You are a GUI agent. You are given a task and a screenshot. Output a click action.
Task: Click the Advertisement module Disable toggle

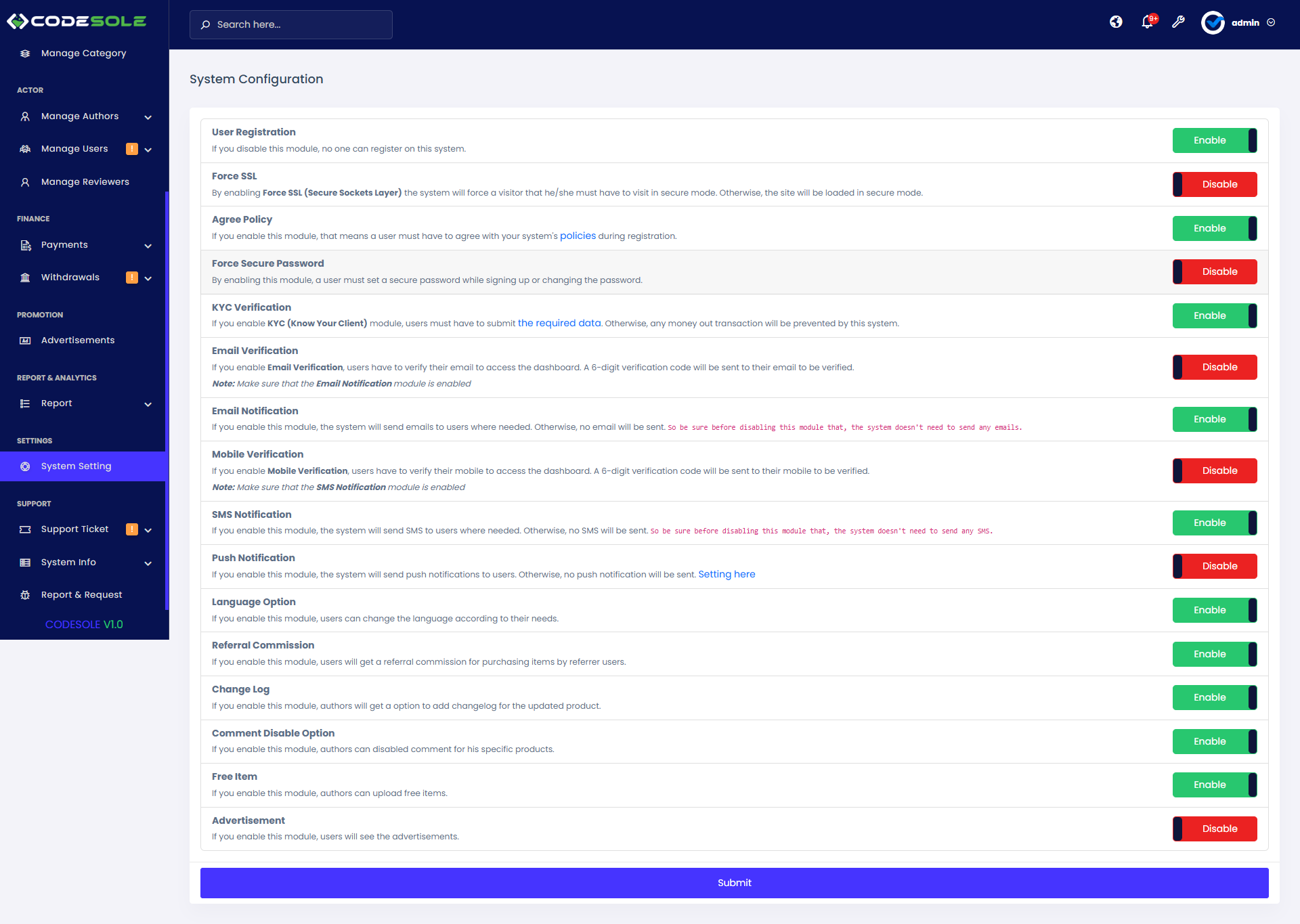pyautogui.click(x=1215, y=829)
